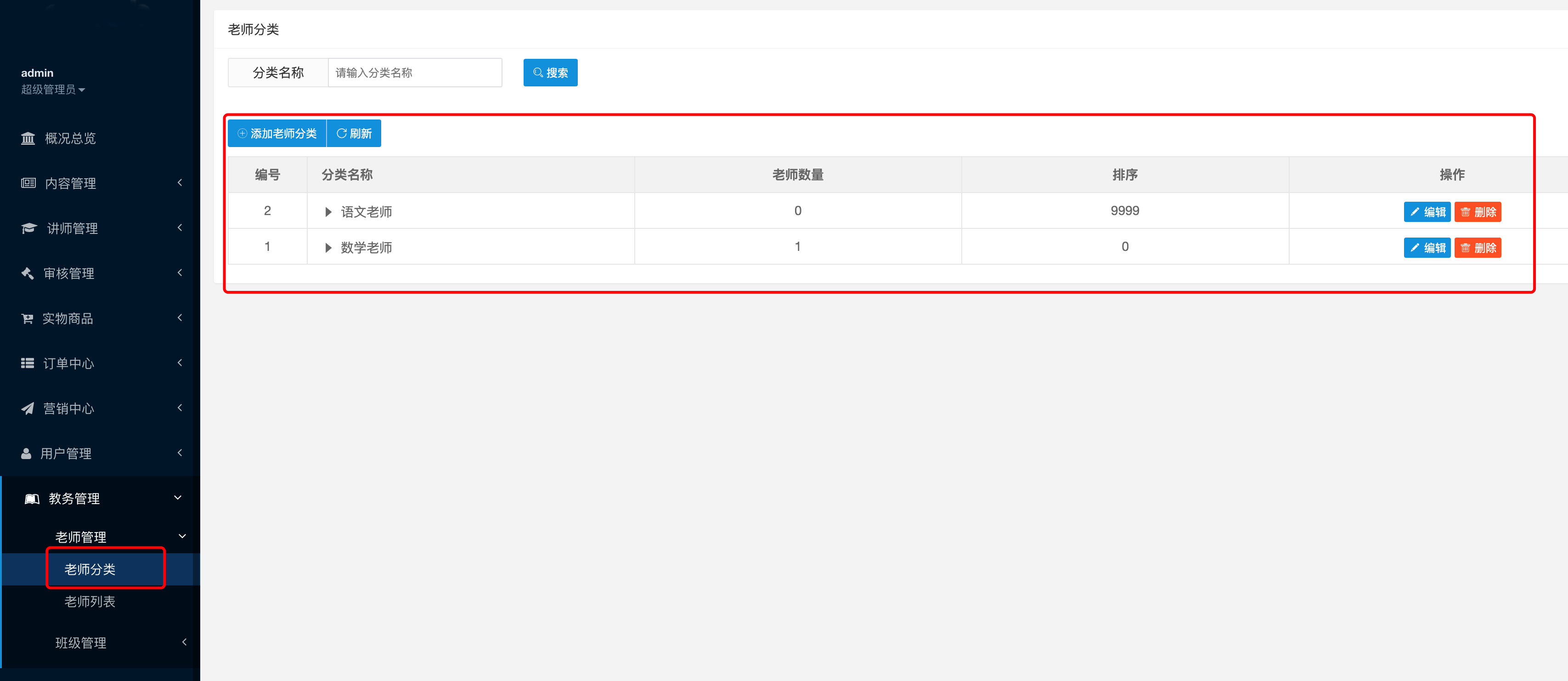Delete the 数学老师 category
This screenshot has height=681, width=1568.
[1478, 248]
